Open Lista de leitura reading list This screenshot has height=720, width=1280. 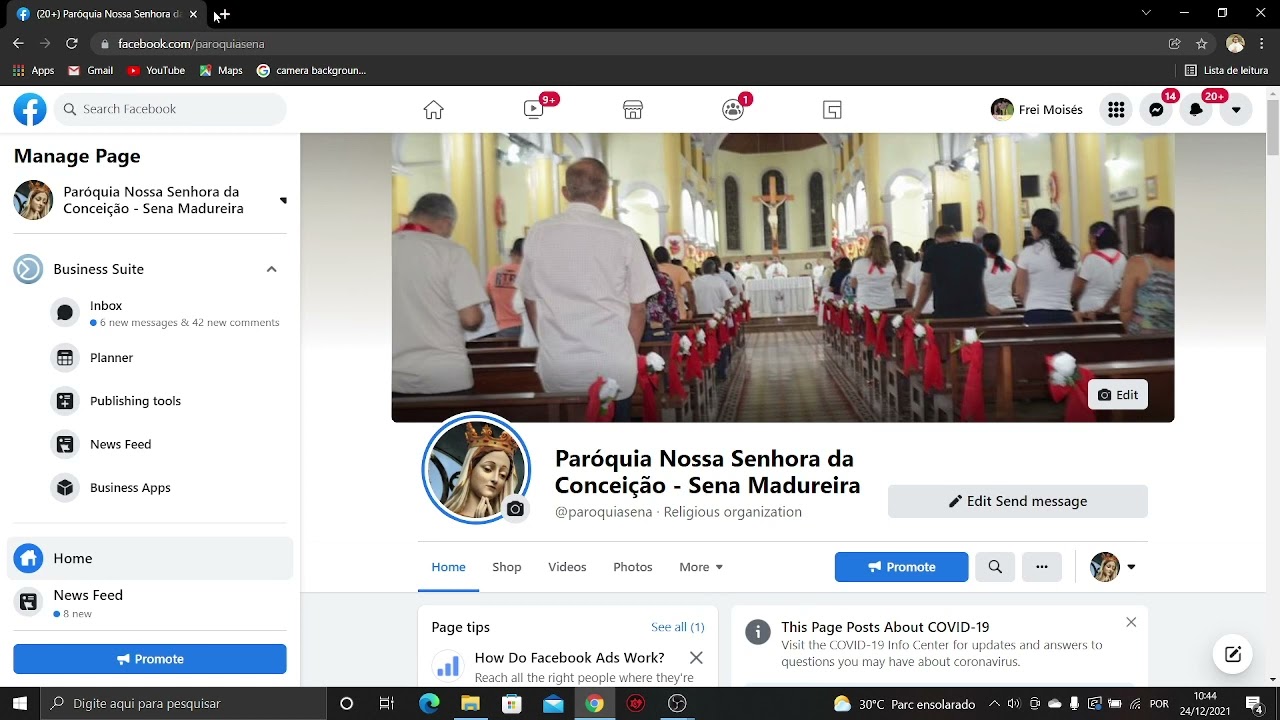tap(1226, 70)
